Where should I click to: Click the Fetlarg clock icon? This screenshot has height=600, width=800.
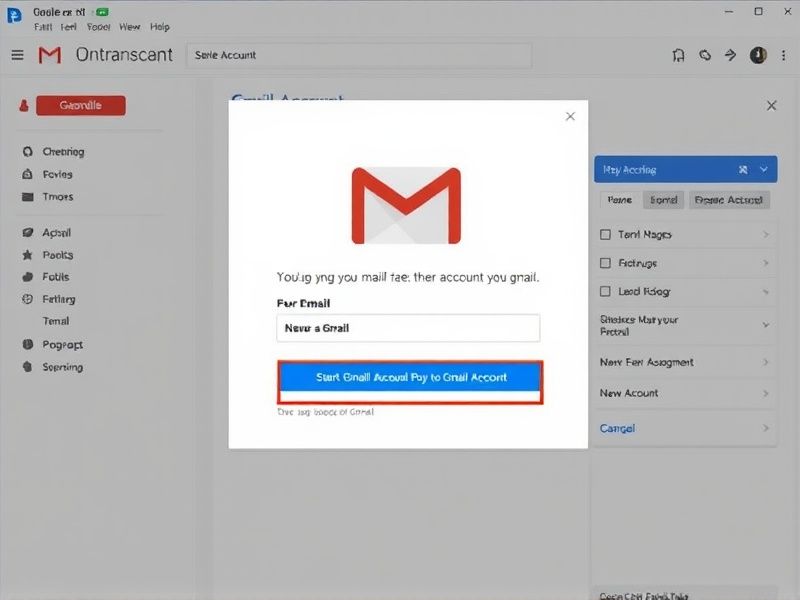(x=28, y=299)
